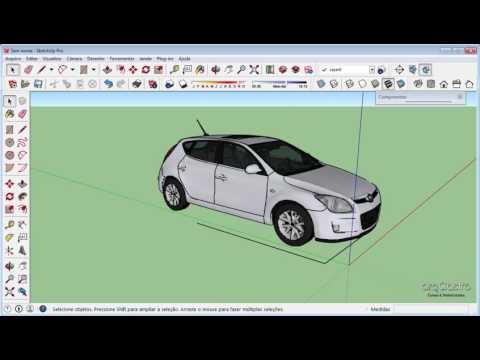
Task: Select the Make Component tool in left palette
Action: pyautogui.click(x=22, y=101)
